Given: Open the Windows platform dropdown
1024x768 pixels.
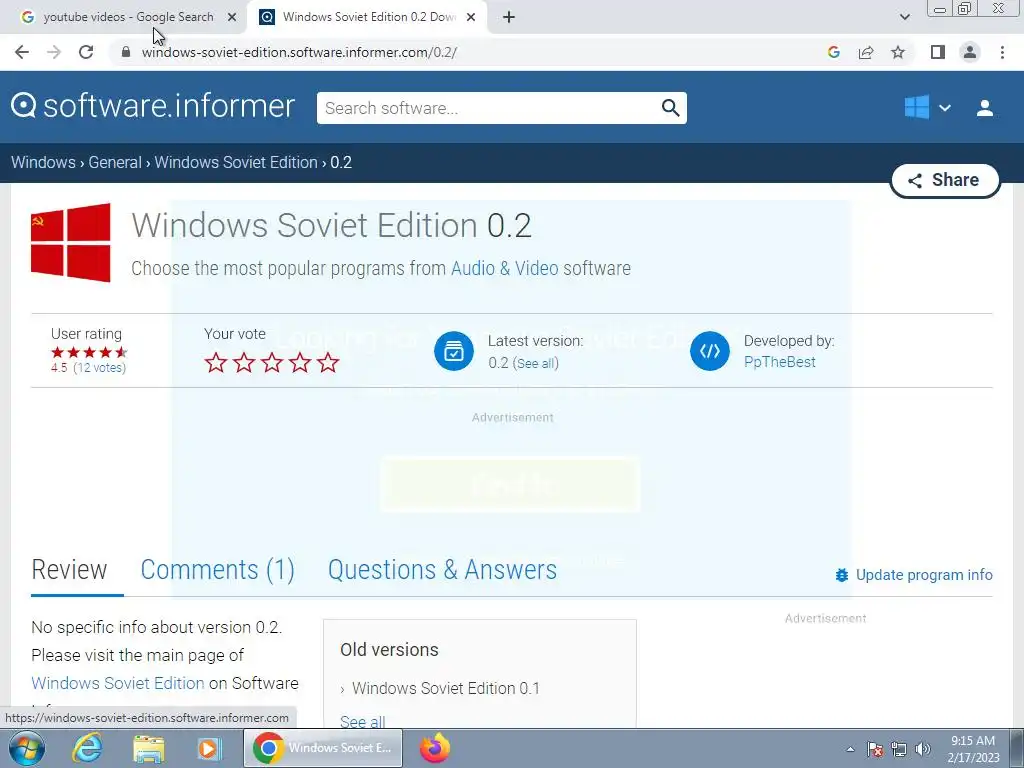Looking at the screenshot, I should [927, 107].
